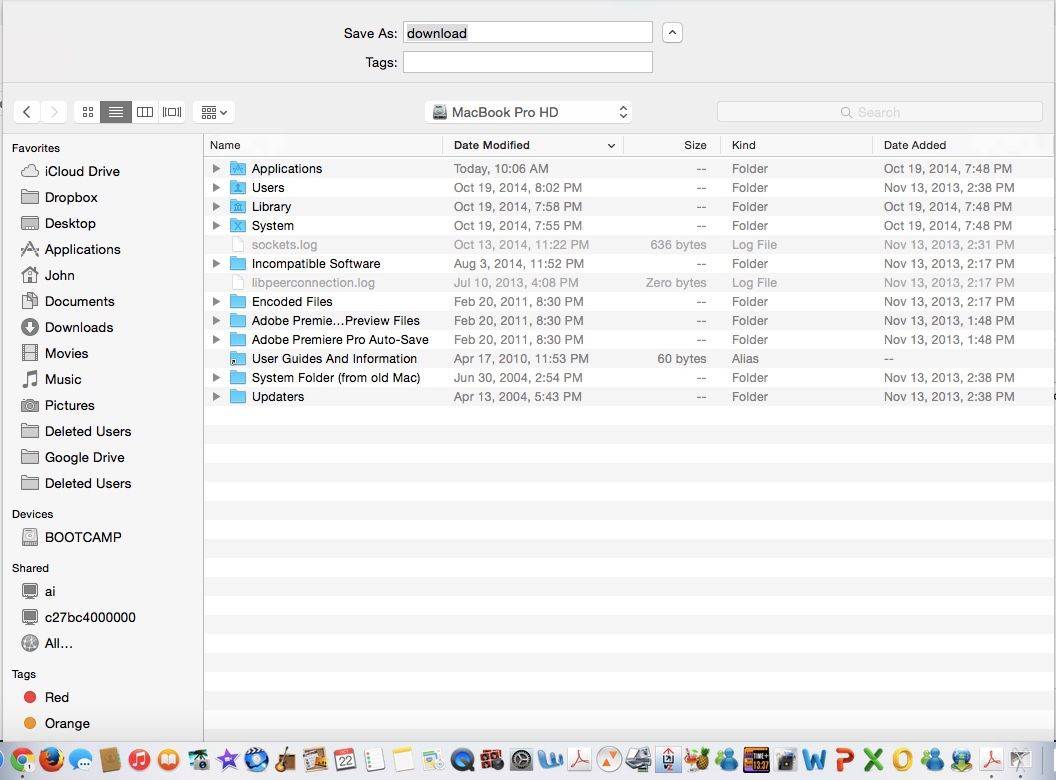The width and height of the screenshot is (1056, 780).
Task: Open Firefox from the Dock
Action: click(x=51, y=760)
